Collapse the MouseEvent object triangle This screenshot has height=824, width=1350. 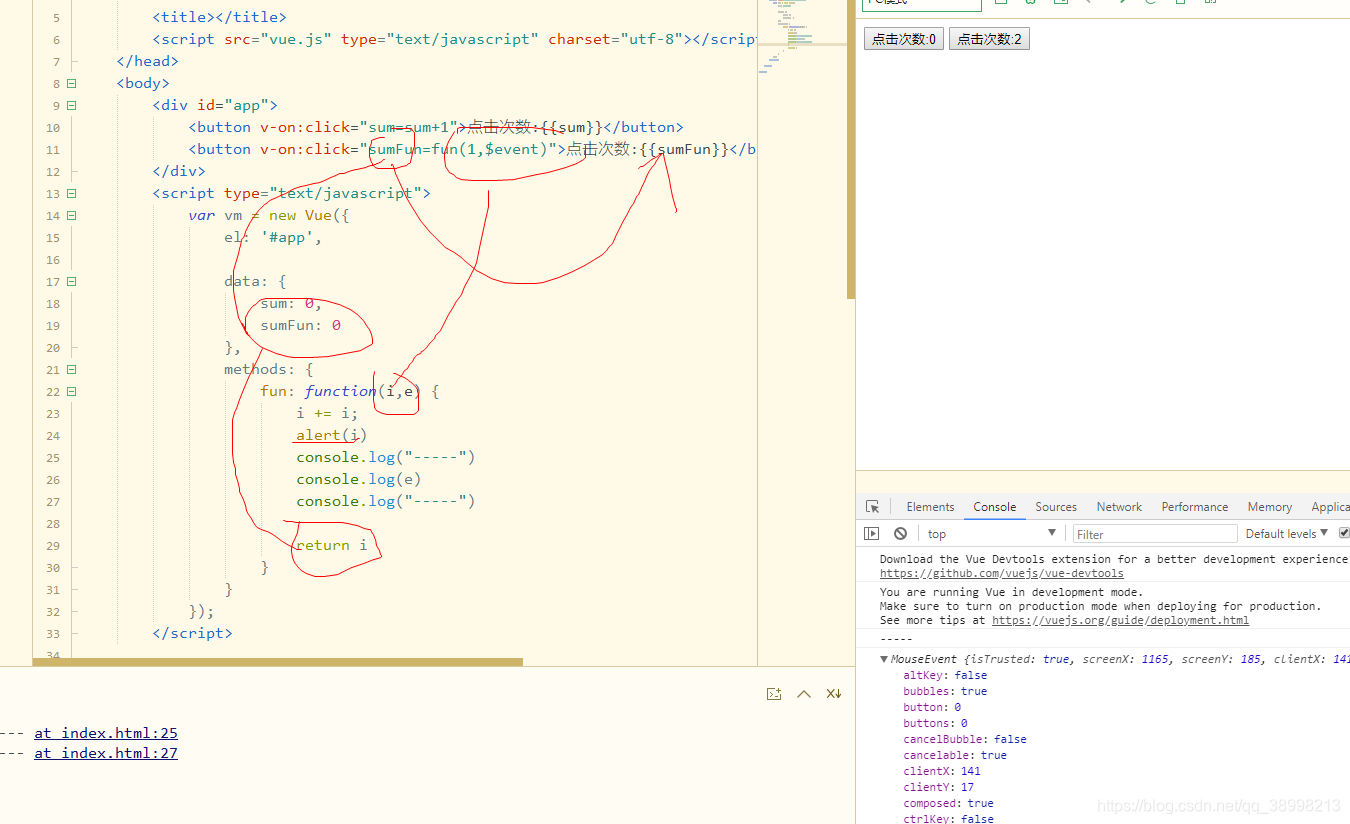coord(884,659)
